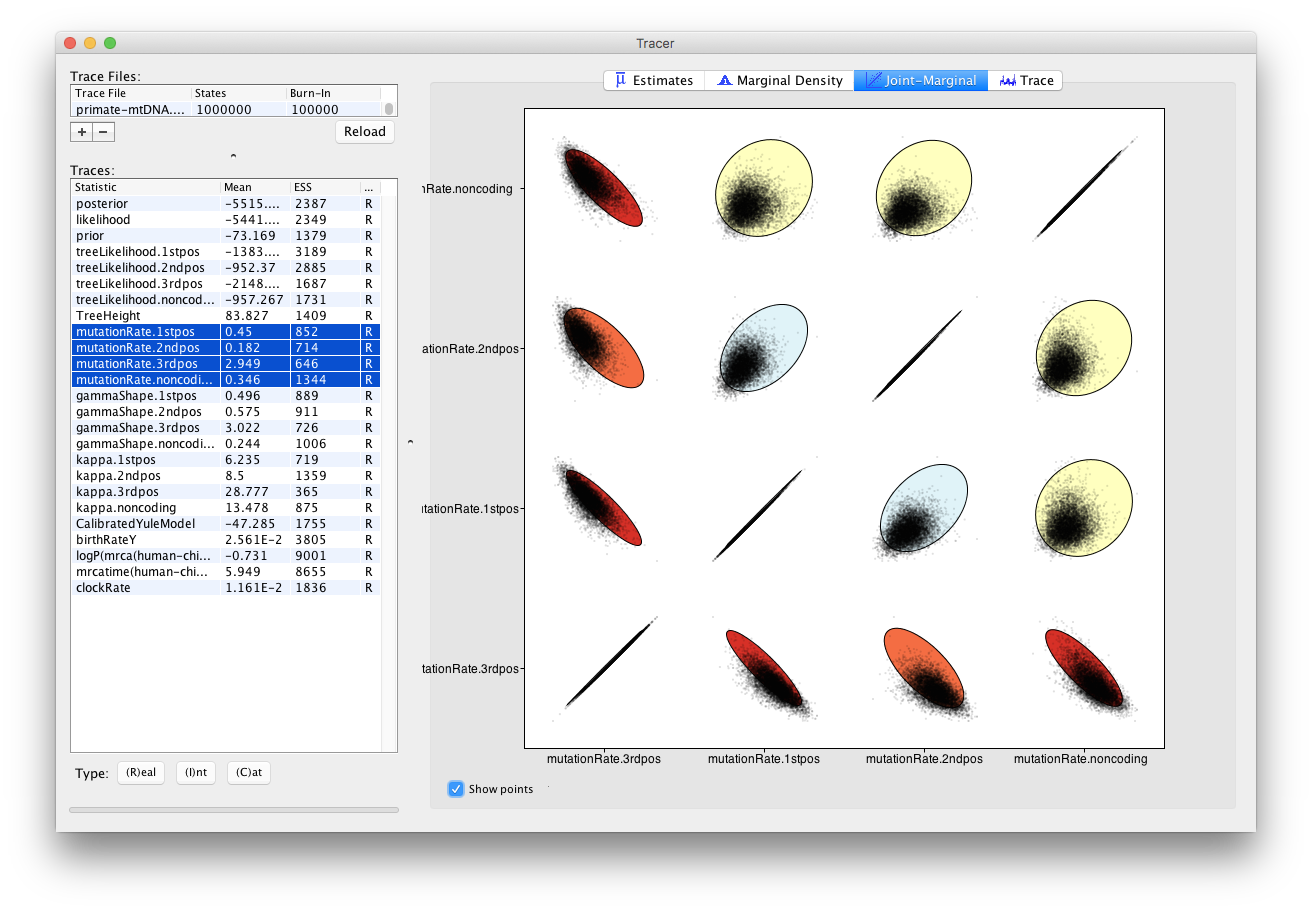Switch to Marginal Density tab
Image resolution: width=1312 pixels, height=912 pixels.
[779, 80]
